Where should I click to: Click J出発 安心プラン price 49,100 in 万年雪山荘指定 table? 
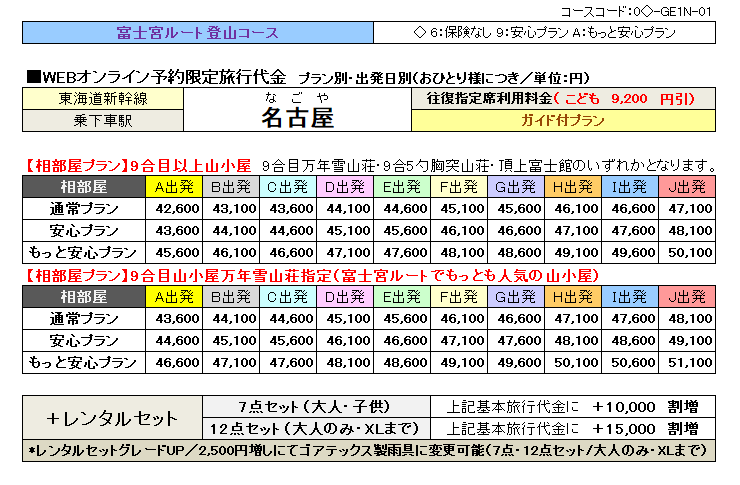point(690,341)
